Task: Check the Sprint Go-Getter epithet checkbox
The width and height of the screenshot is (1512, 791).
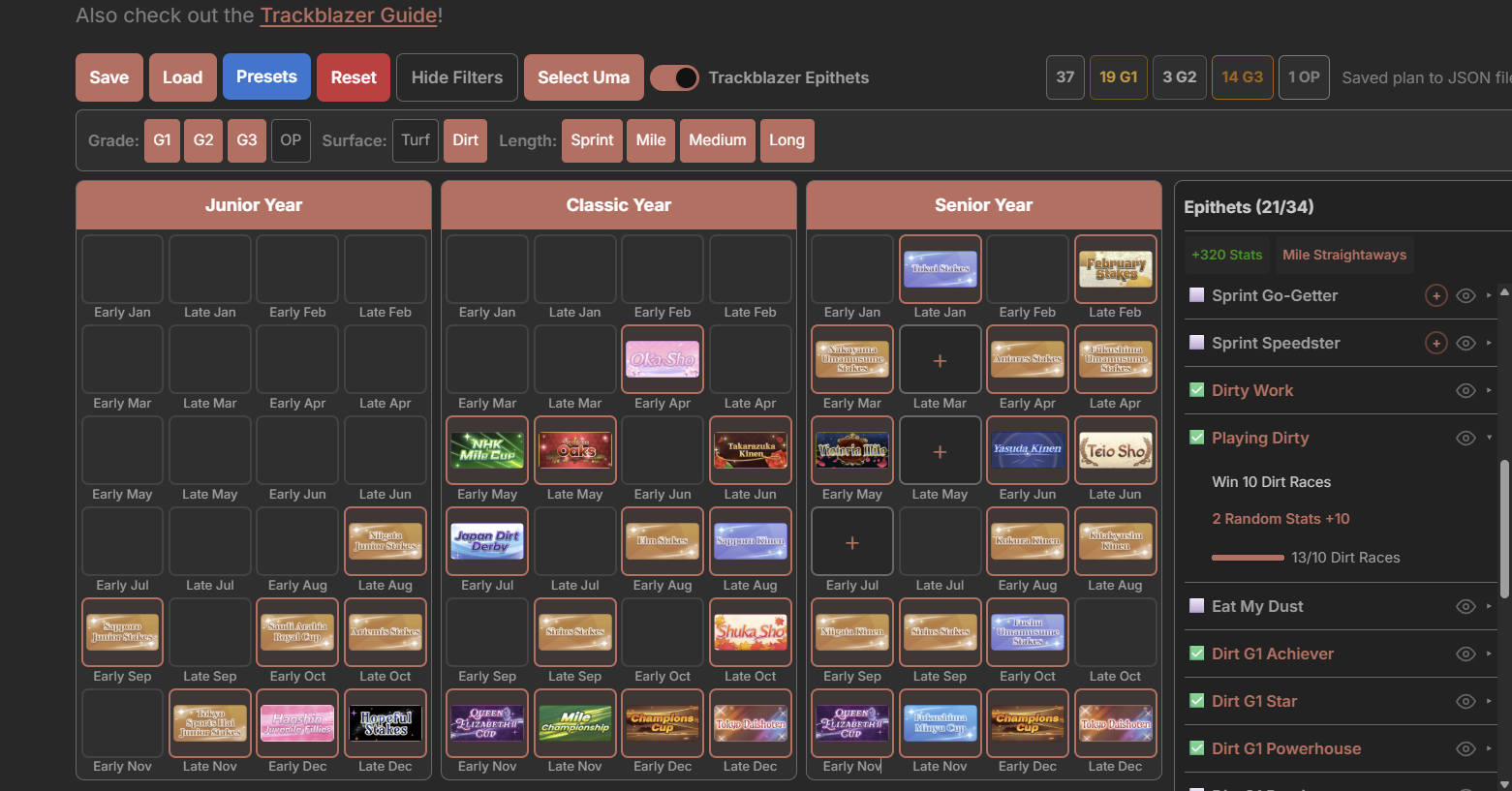Action: [1196, 295]
